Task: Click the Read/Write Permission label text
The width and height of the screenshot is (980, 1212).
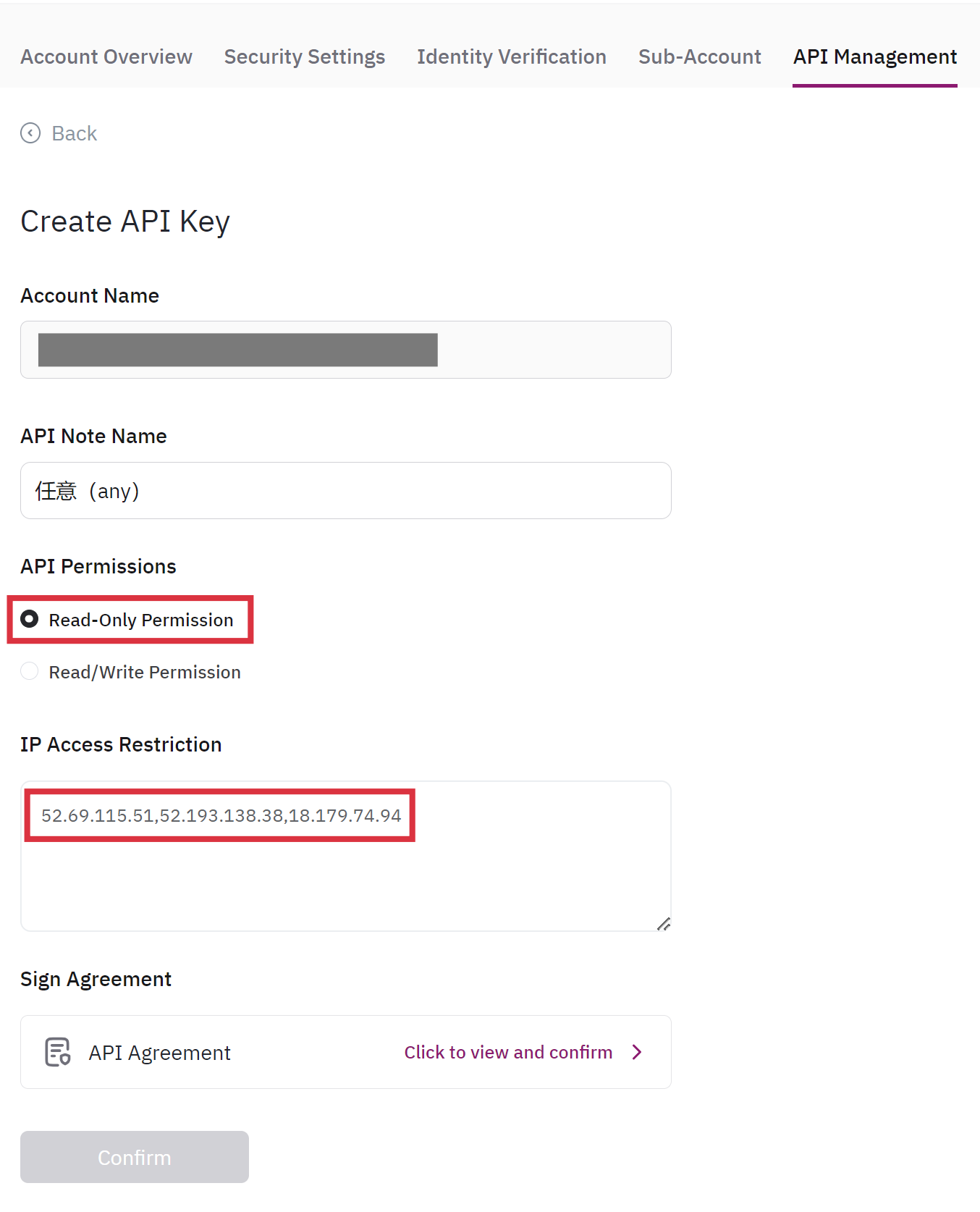Action: tap(145, 672)
